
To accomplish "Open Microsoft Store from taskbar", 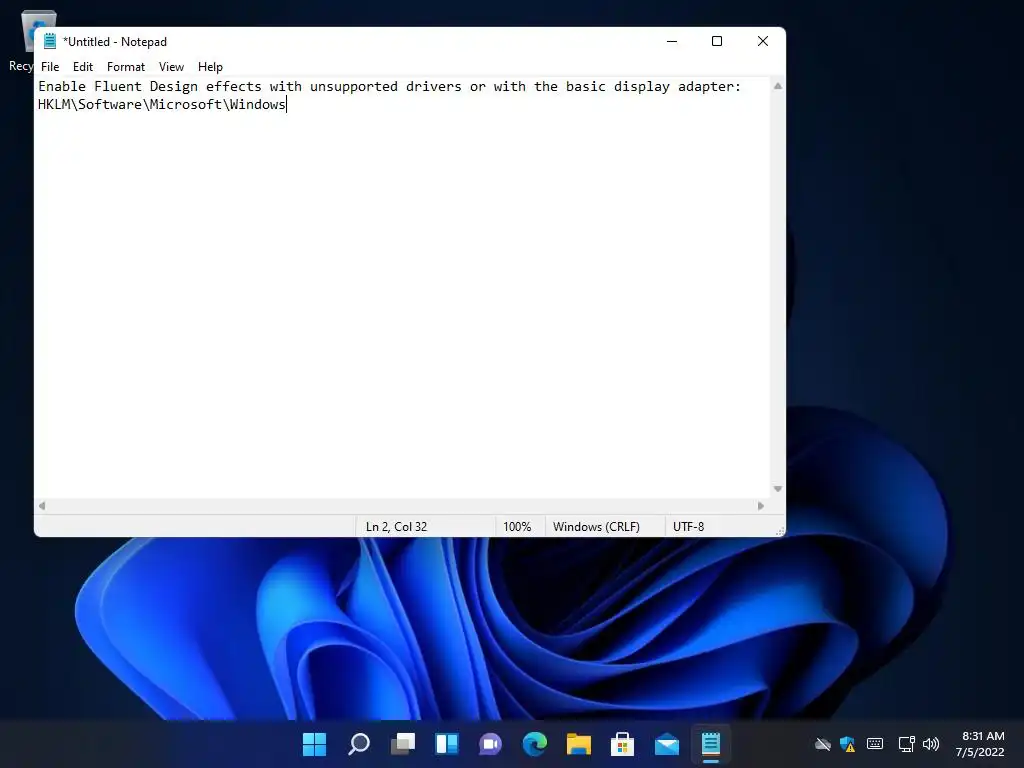I will coord(622,744).
